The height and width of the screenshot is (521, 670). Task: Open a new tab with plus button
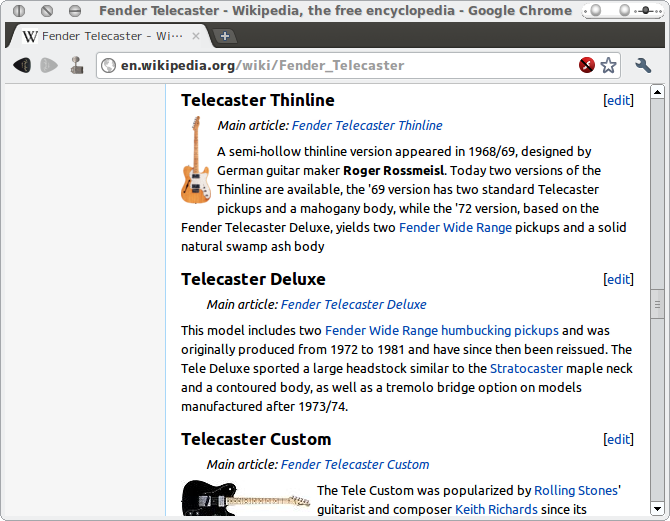(x=225, y=36)
